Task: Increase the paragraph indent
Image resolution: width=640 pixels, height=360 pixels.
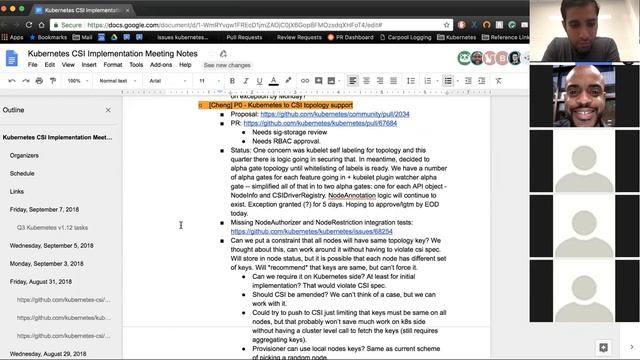Action: pyautogui.click(x=482, y=81)
